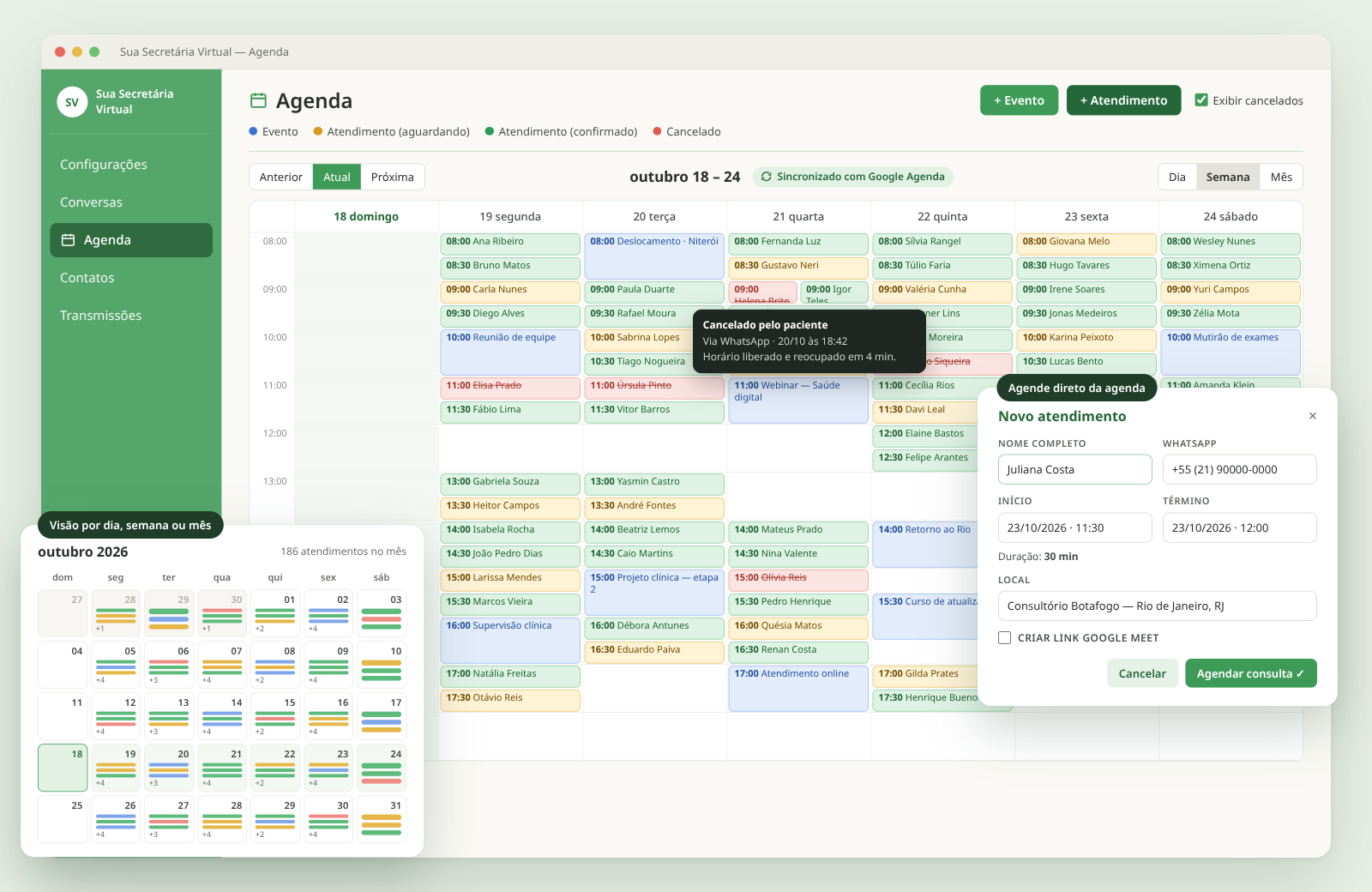Open Configurações in the sidebar

(x=131, y=165)
